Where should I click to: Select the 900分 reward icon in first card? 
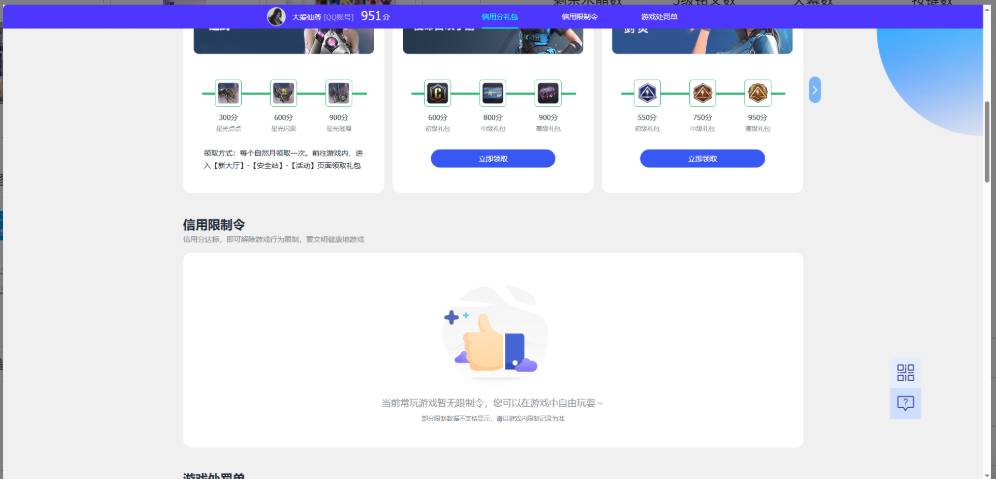pyautogui.click(x=339, y=93)
